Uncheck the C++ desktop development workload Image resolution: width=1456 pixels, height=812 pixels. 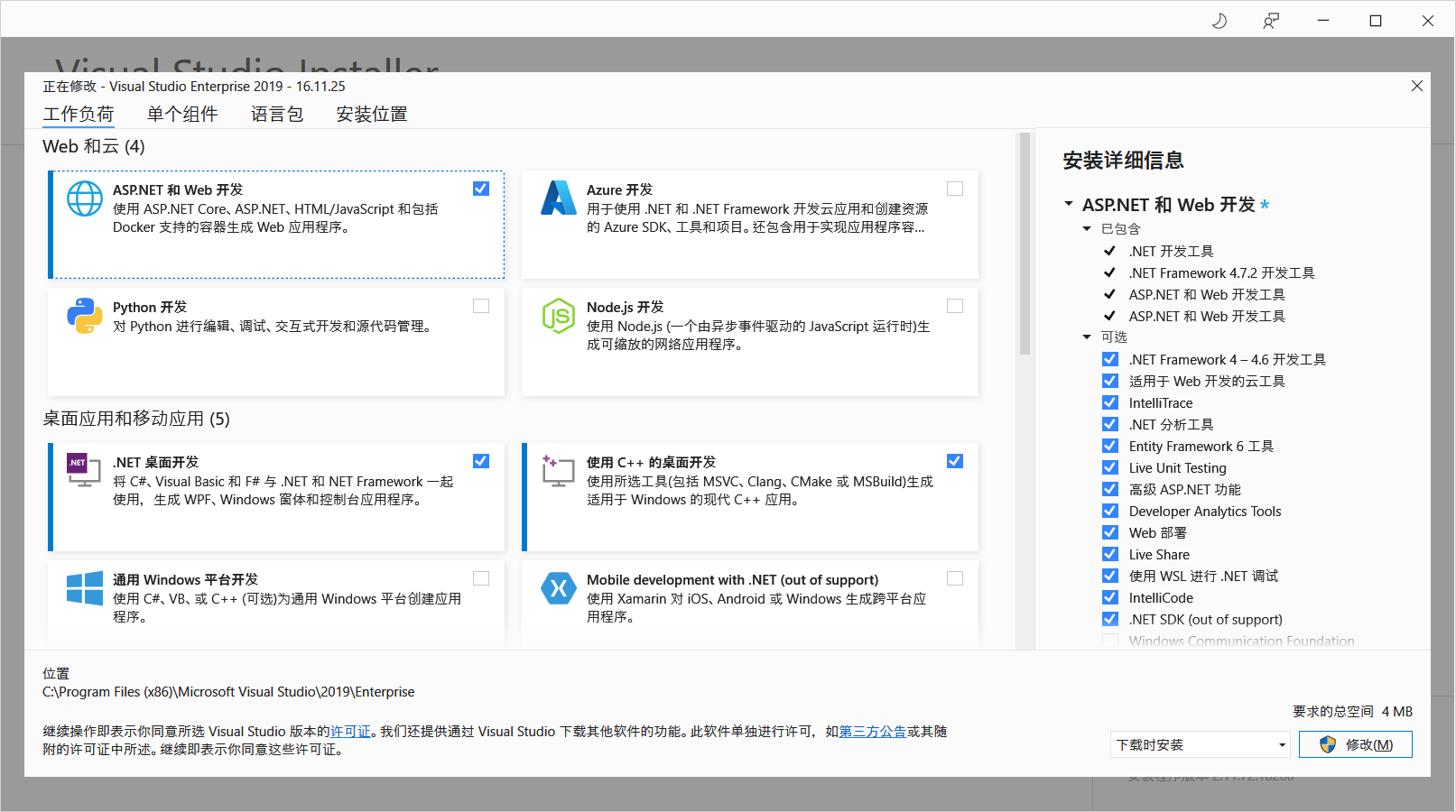[955, 461]
